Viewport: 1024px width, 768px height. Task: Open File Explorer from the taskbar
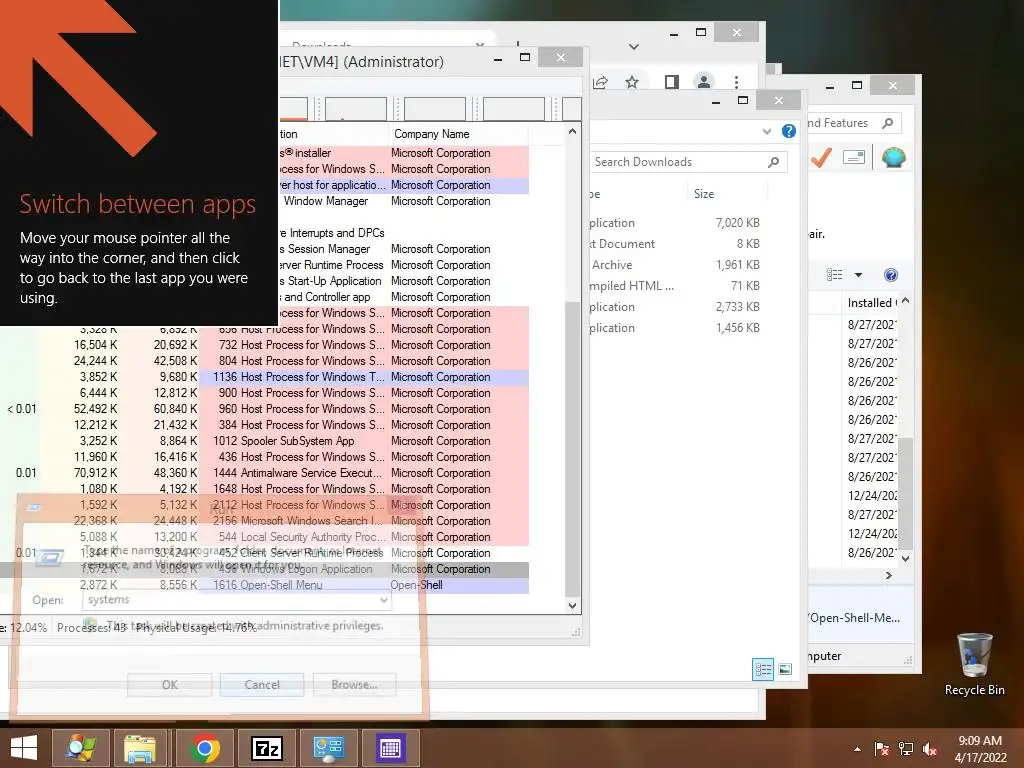pos(140,748)
